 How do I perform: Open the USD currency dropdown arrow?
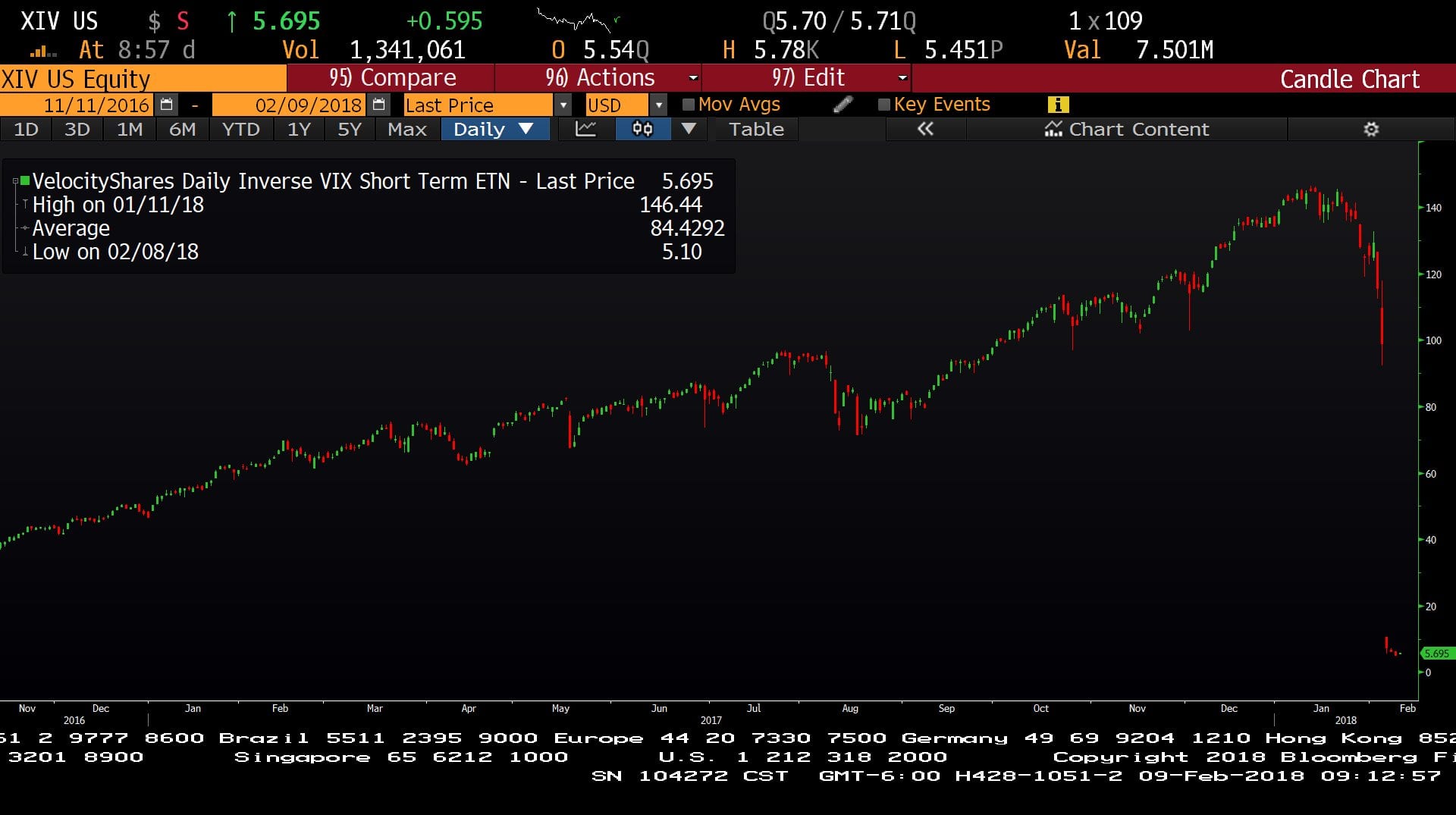click(658, 105)
